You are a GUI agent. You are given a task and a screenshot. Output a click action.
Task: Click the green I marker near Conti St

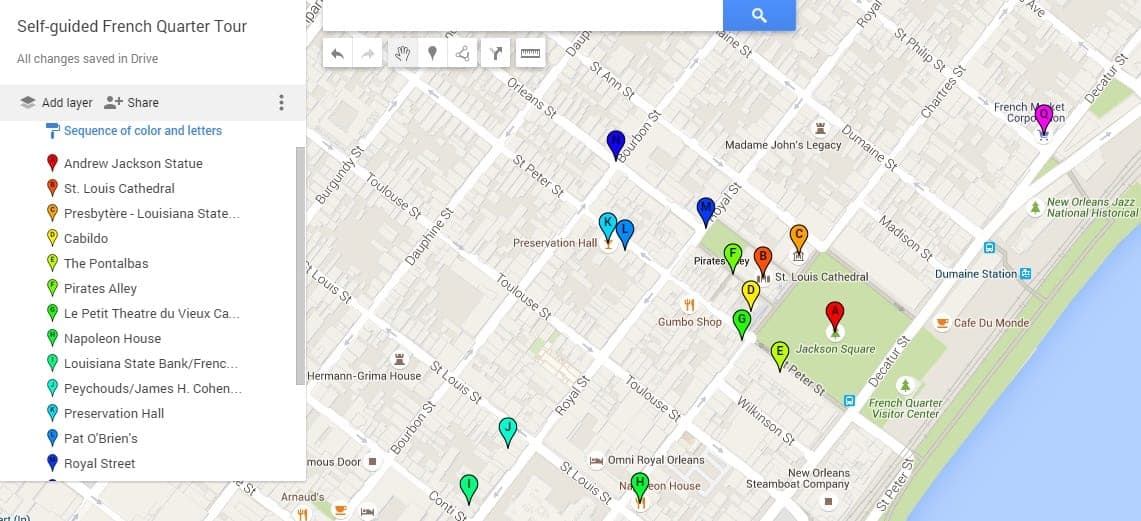(x=469, y=490)
